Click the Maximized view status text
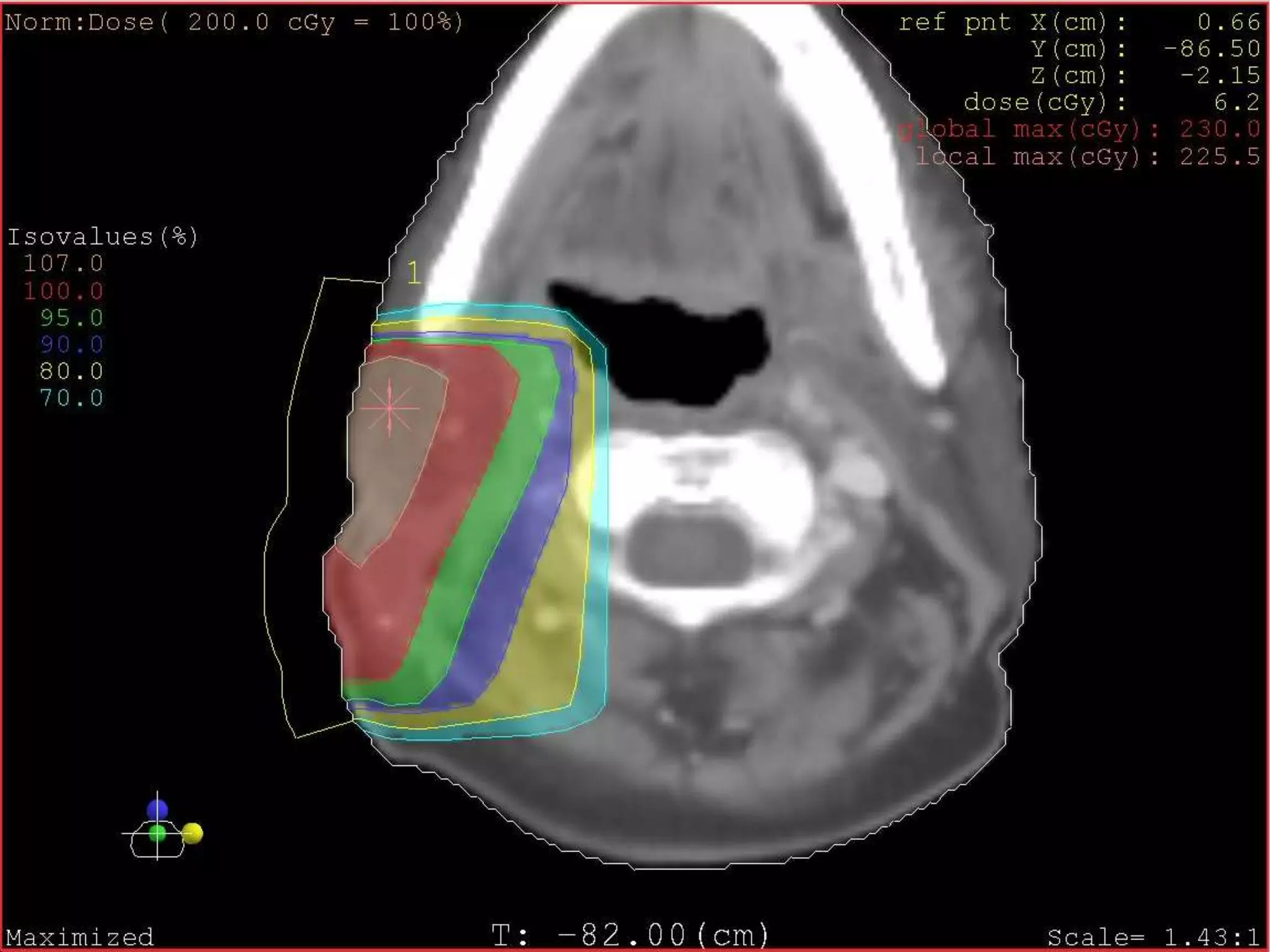 pyautogui.click(x=79, y=936)
